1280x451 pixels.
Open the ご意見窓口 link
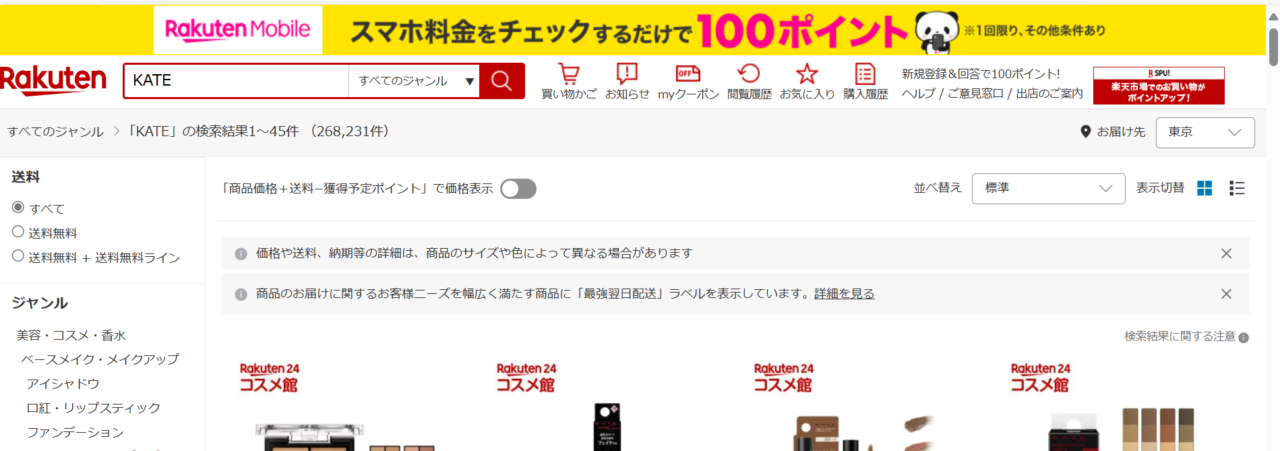pos(975,93)
